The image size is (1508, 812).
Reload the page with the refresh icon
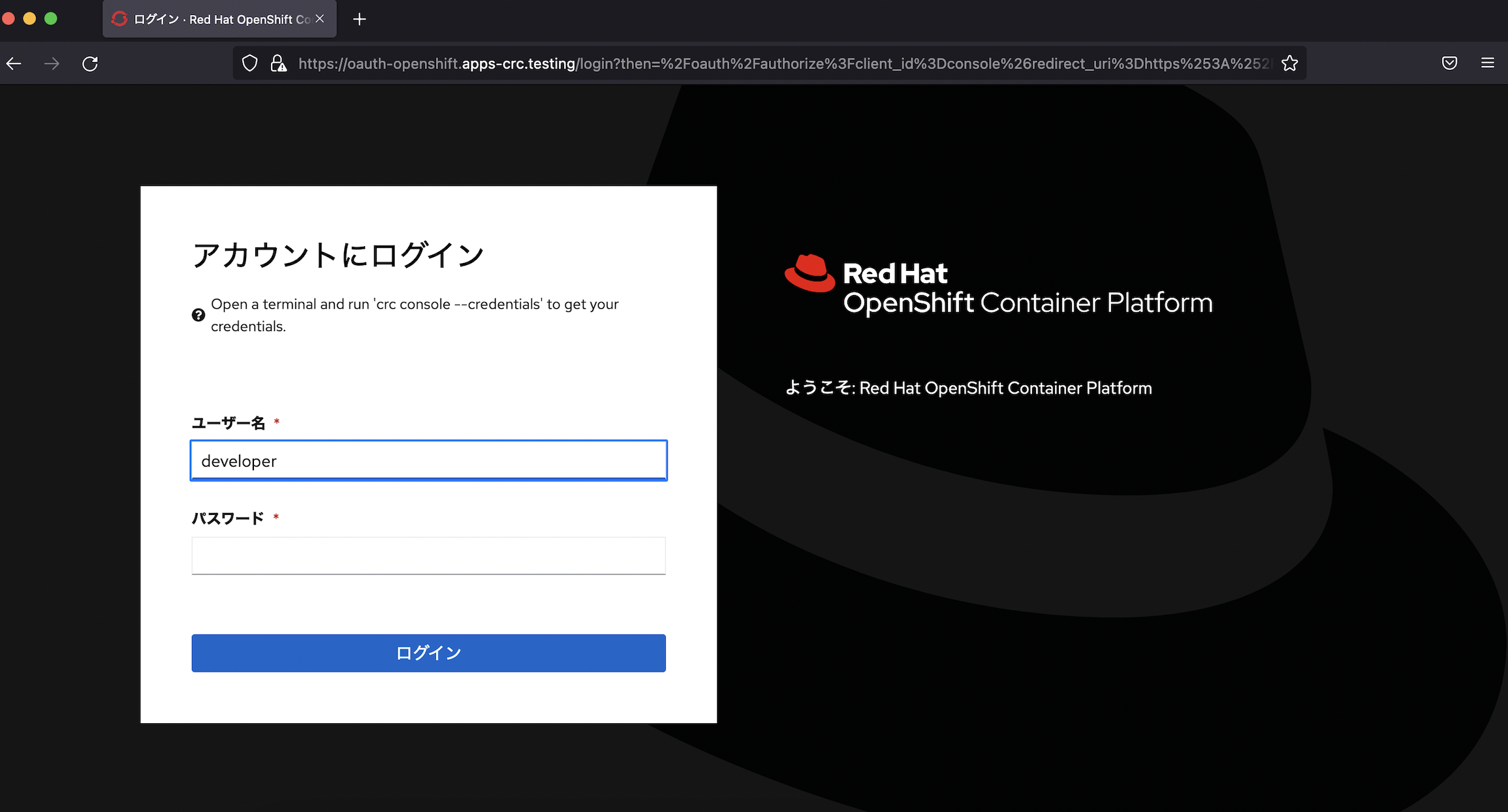tap(90, 63)
